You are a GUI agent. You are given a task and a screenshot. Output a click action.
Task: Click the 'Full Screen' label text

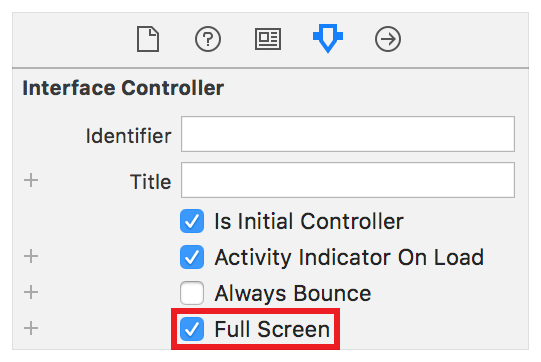tap(272, 329)
